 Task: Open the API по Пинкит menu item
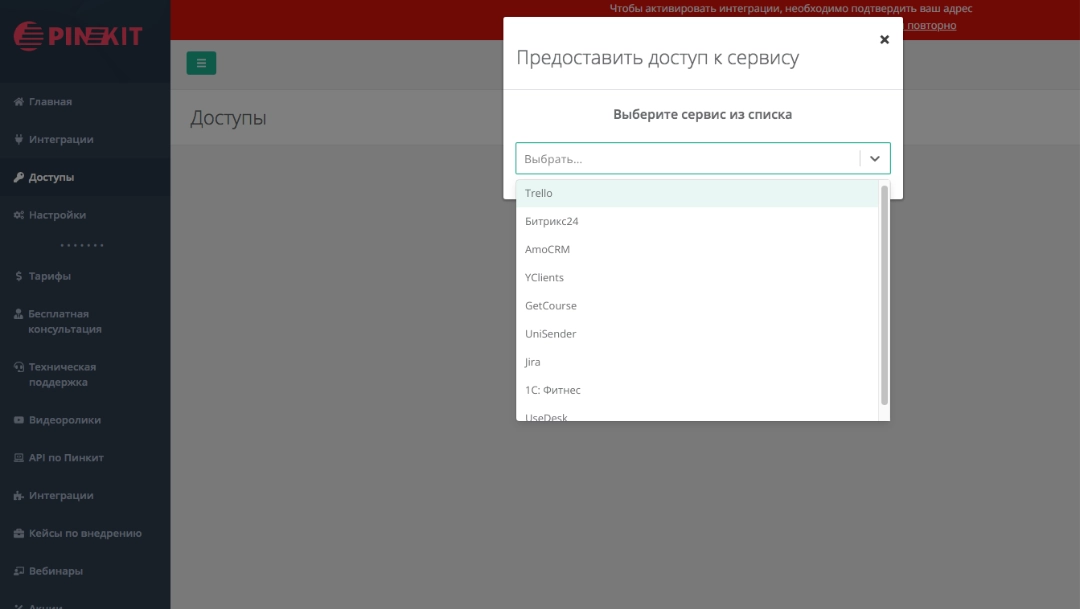pos(66,458)
